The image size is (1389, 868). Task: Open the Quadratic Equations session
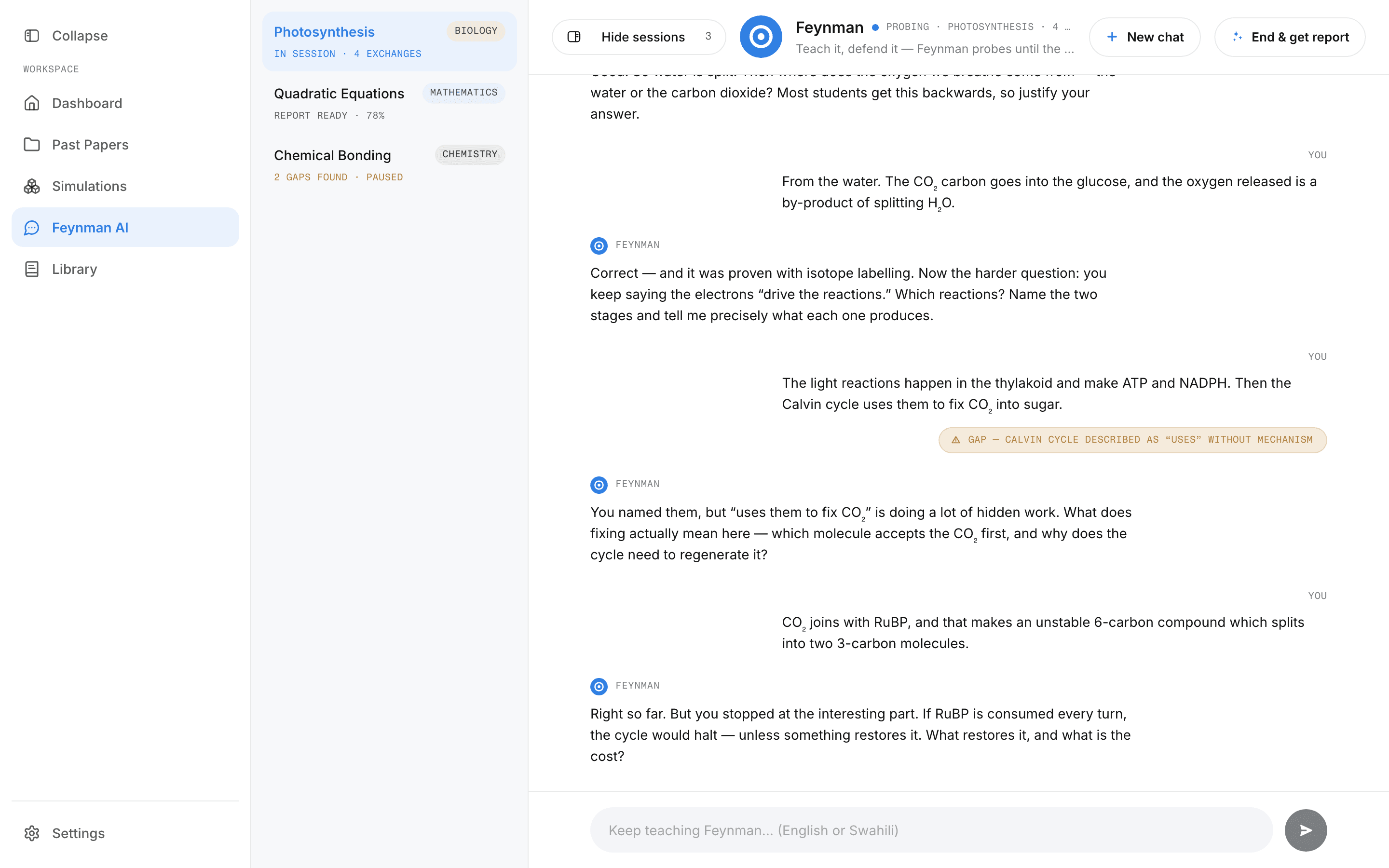389,103
